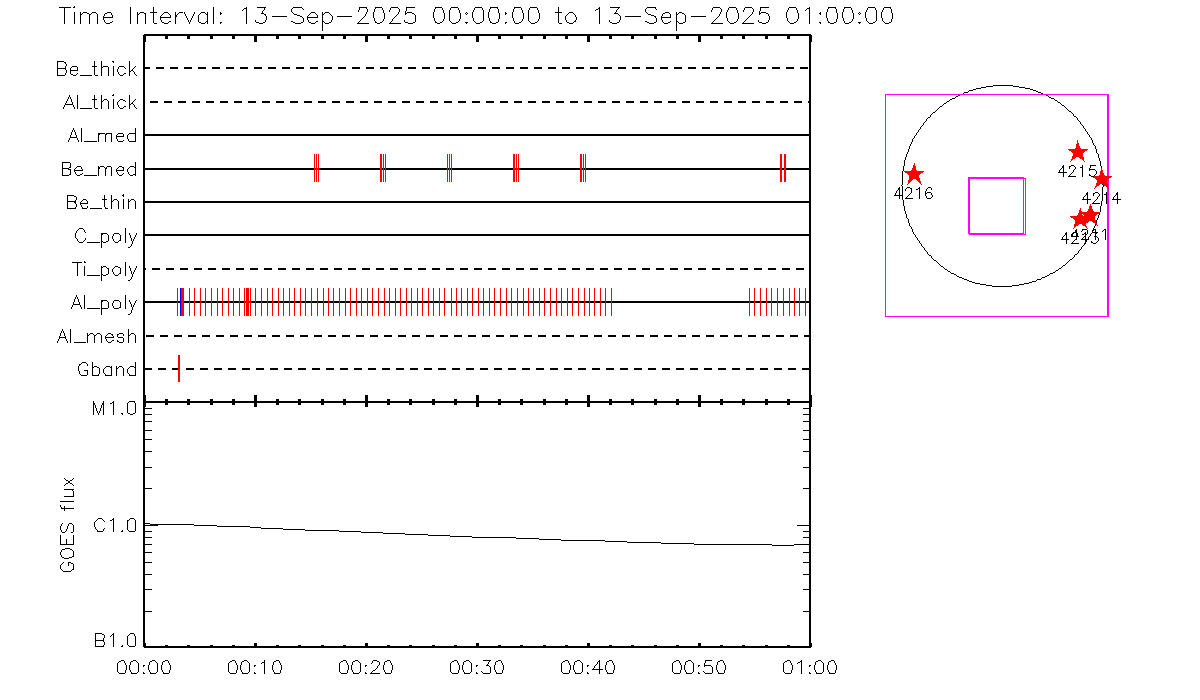Click the Be_med marker near 00:57

(x=783, y=168)
